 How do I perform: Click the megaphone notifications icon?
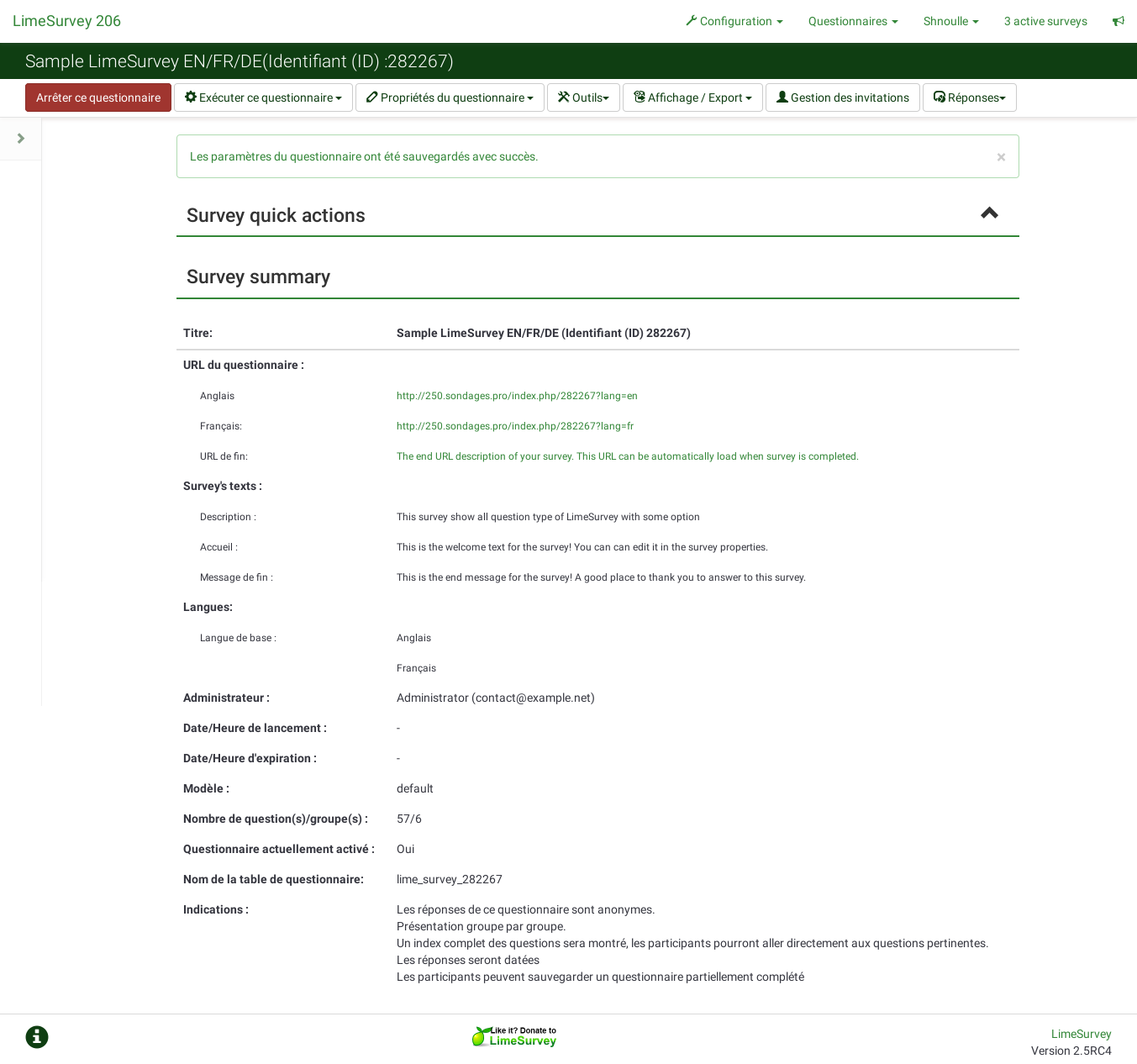click(x=1118, y=21)
